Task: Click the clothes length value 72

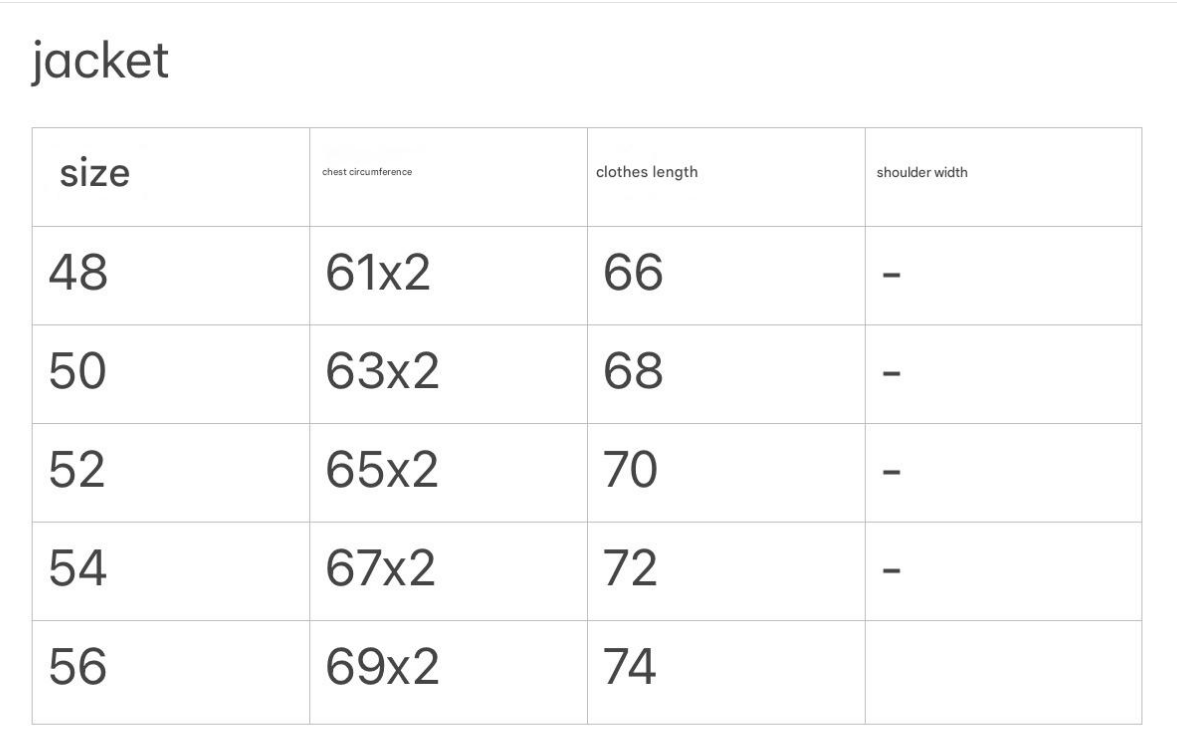Action: [x=631, y=569]
